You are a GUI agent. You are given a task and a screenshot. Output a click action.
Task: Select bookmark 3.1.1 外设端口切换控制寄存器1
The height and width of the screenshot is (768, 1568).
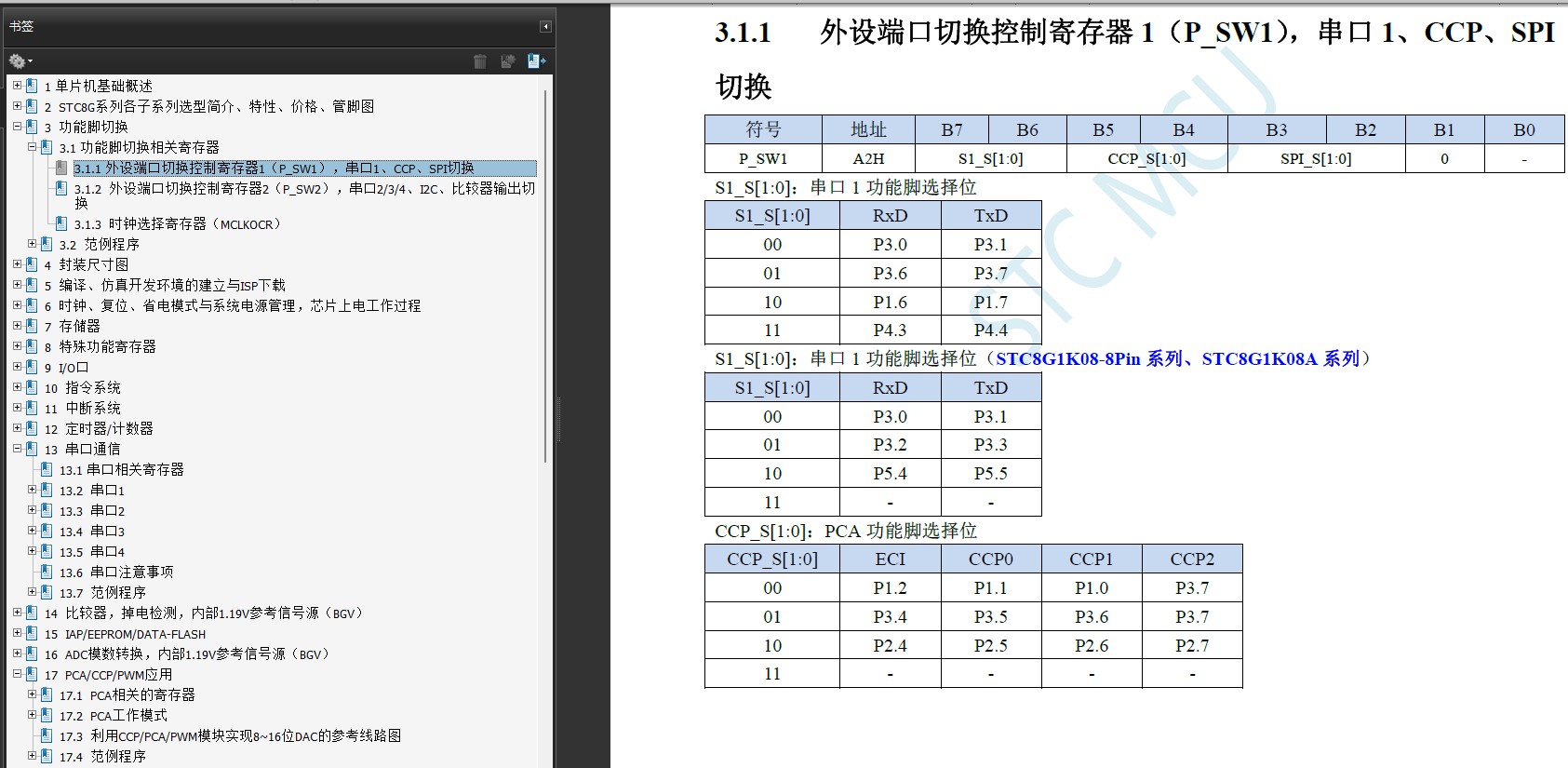tap(304, 168)
